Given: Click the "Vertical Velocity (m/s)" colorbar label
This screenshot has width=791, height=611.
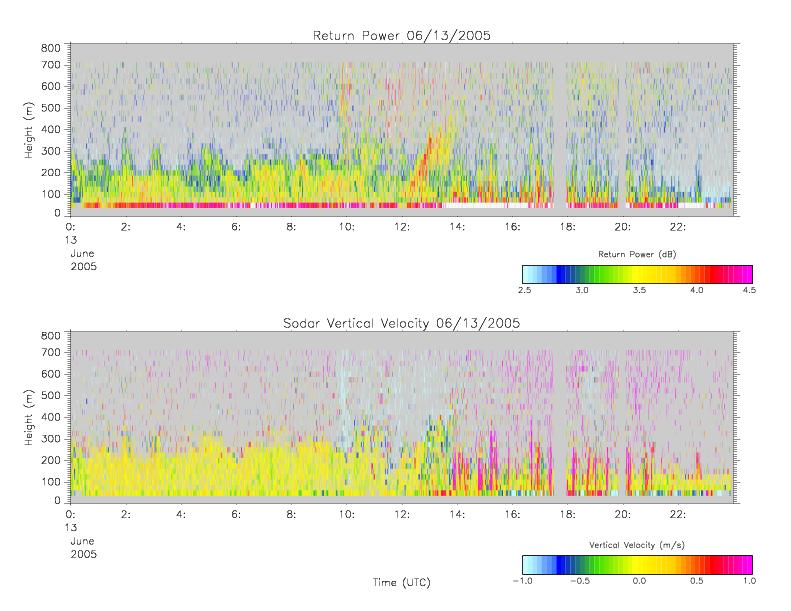Looking at the screenshot, I should pos(637,545).
